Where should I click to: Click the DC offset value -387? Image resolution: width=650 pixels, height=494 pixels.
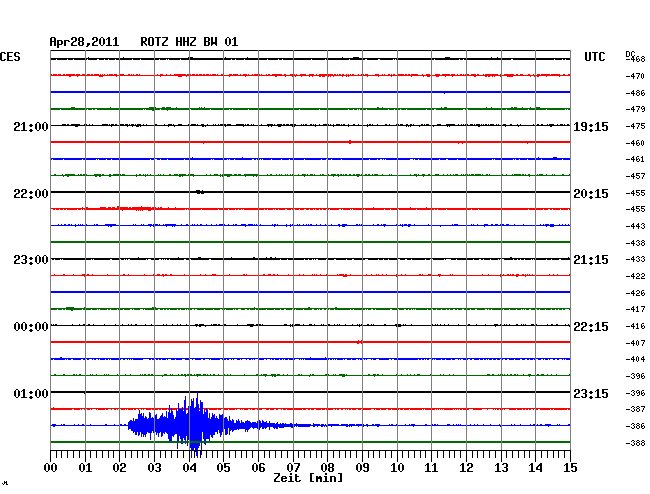coord(635,409)
